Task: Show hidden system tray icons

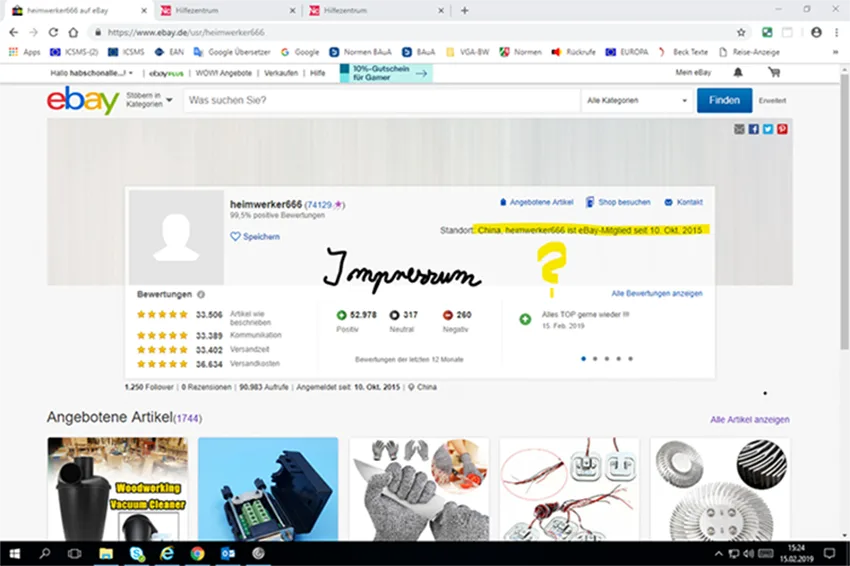Action: 719,554
